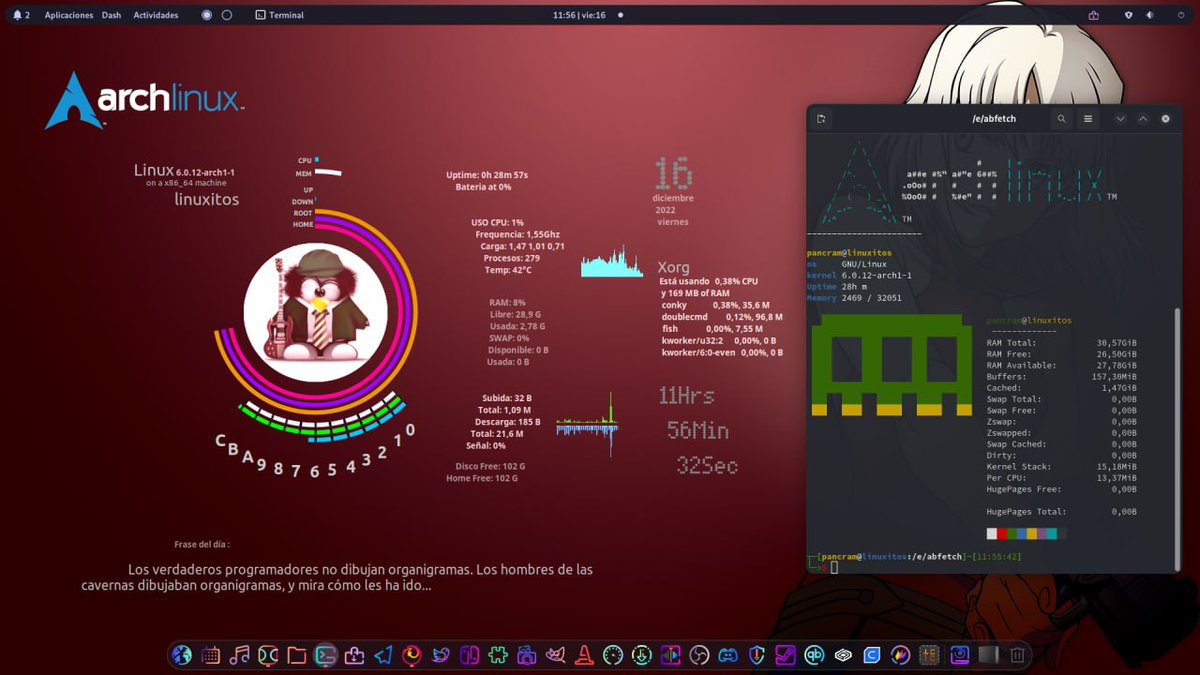Click the 'Frase del día' label on desktop
The width and height of the screenshot is (1200, 675).
pyautogui.click(x=202, y=545)
